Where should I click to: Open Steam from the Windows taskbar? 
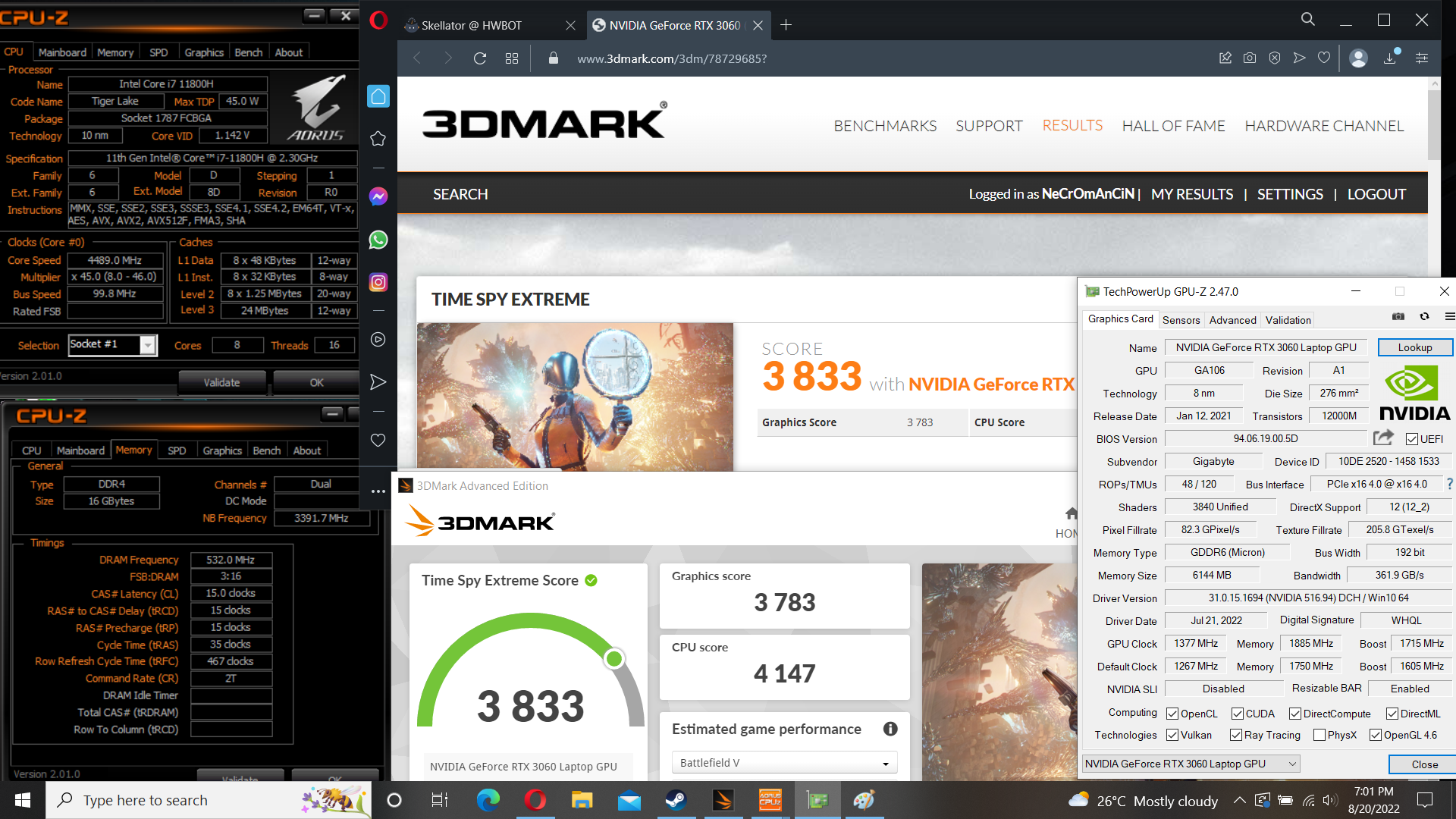pyautogui.click(x=676, y=800)
